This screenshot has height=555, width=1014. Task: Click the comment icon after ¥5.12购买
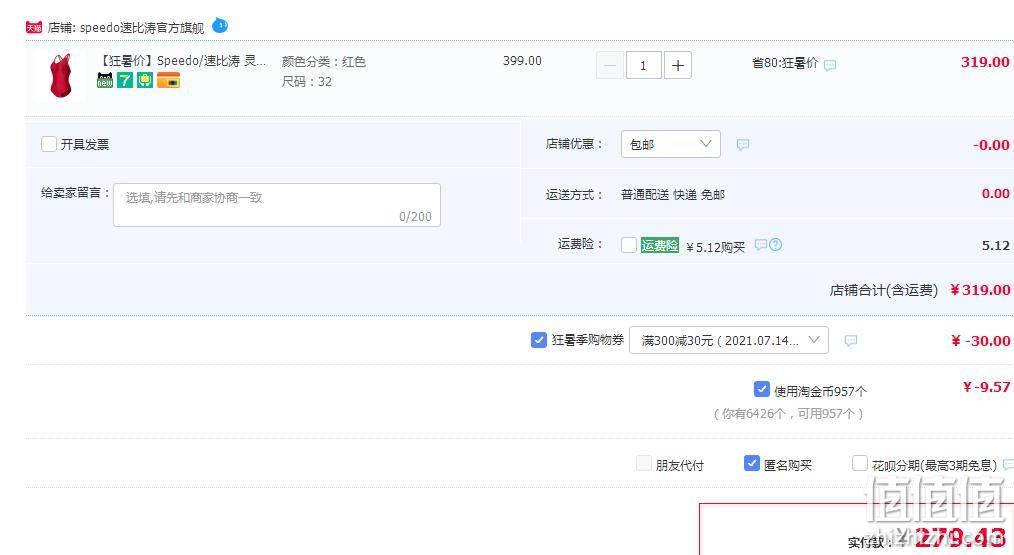(x=760, y=245)
